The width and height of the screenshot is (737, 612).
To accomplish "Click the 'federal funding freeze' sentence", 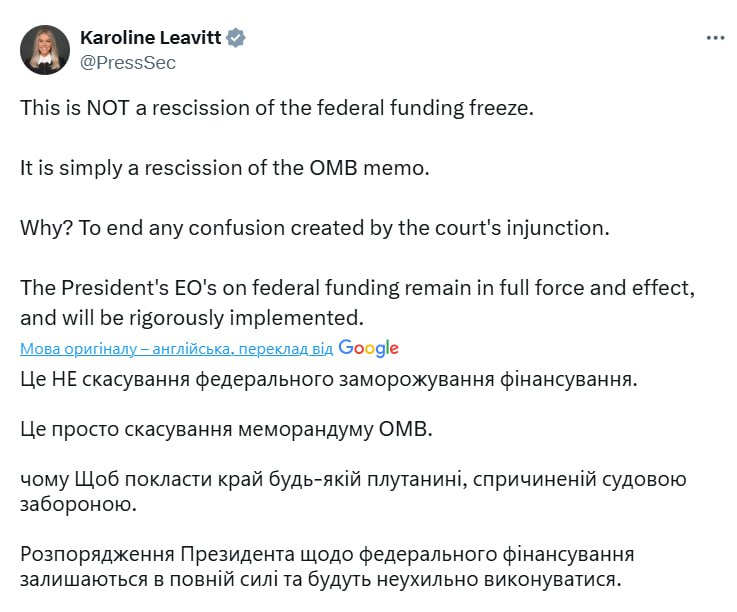I will point(278,108).
